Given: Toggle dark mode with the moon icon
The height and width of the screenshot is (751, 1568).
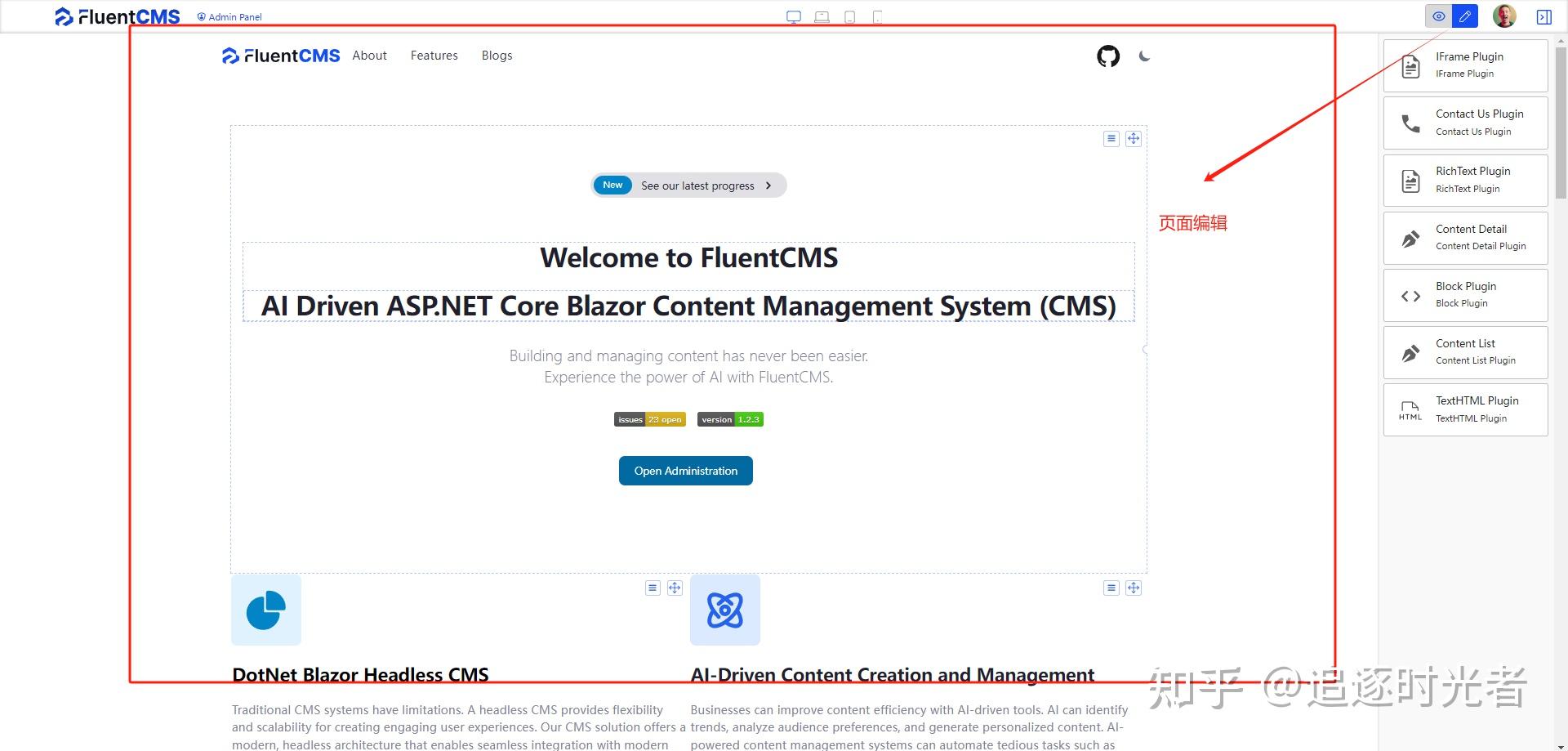Looking at the screenshot, I should pyautogui.click(x=1144, y=56).
